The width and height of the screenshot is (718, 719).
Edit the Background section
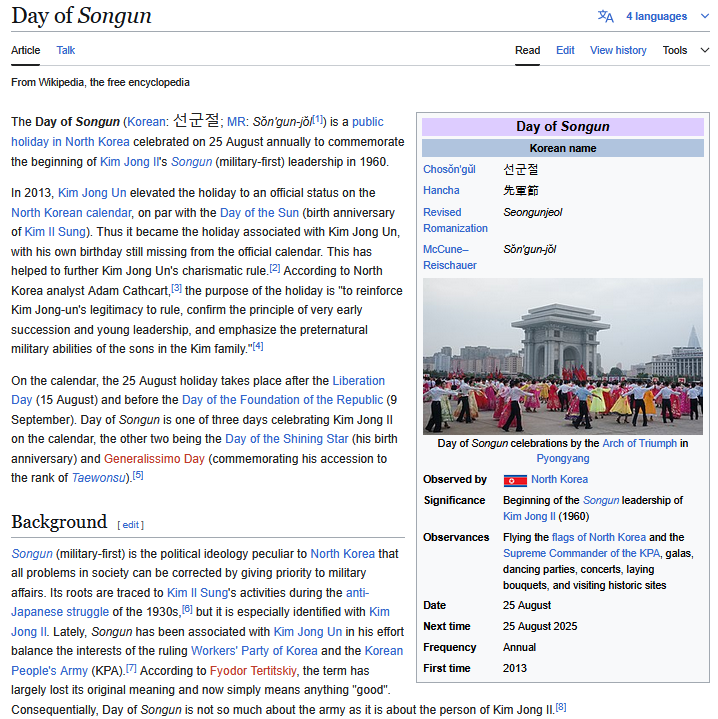tap(130, 525)
